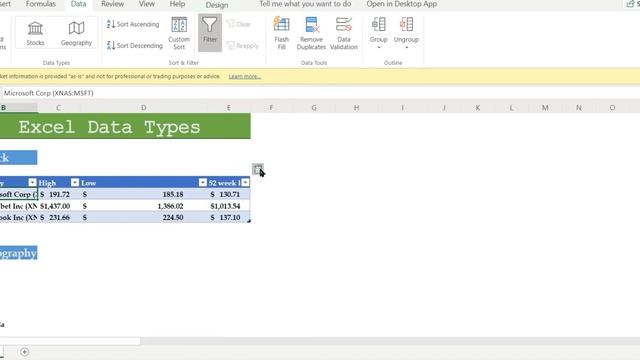Select cell with value $1,013.54
Viewport: 640px width, 360px height.
click(x=229, y=206)
